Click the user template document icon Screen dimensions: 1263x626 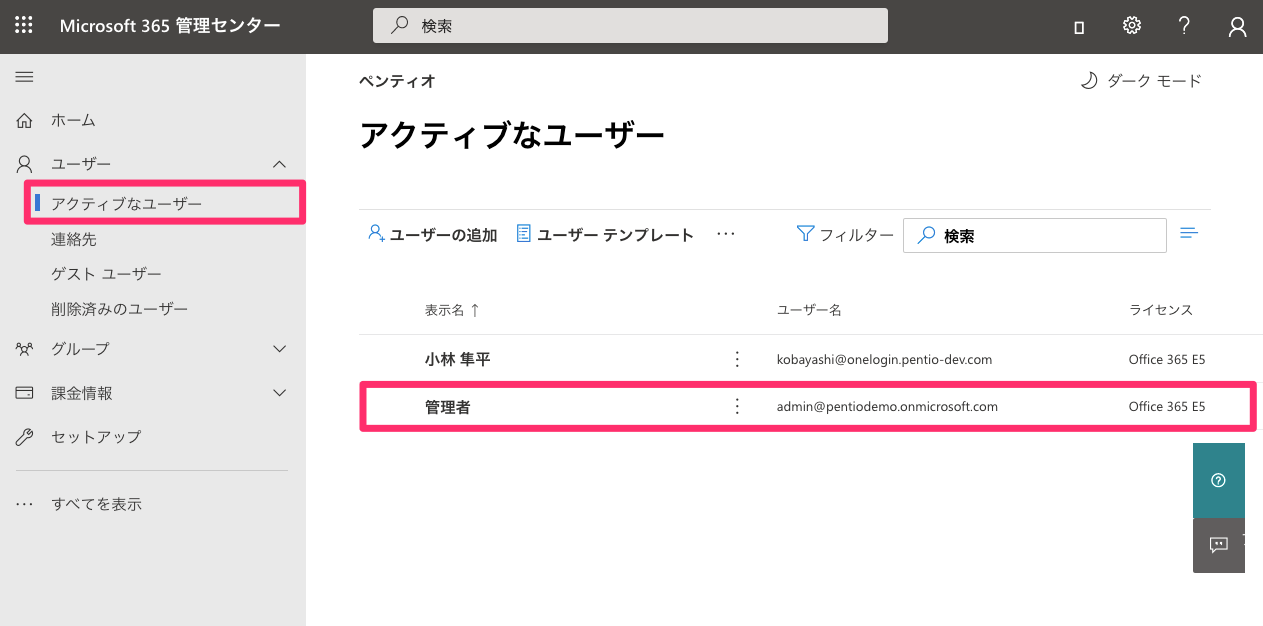click(523, 233)
